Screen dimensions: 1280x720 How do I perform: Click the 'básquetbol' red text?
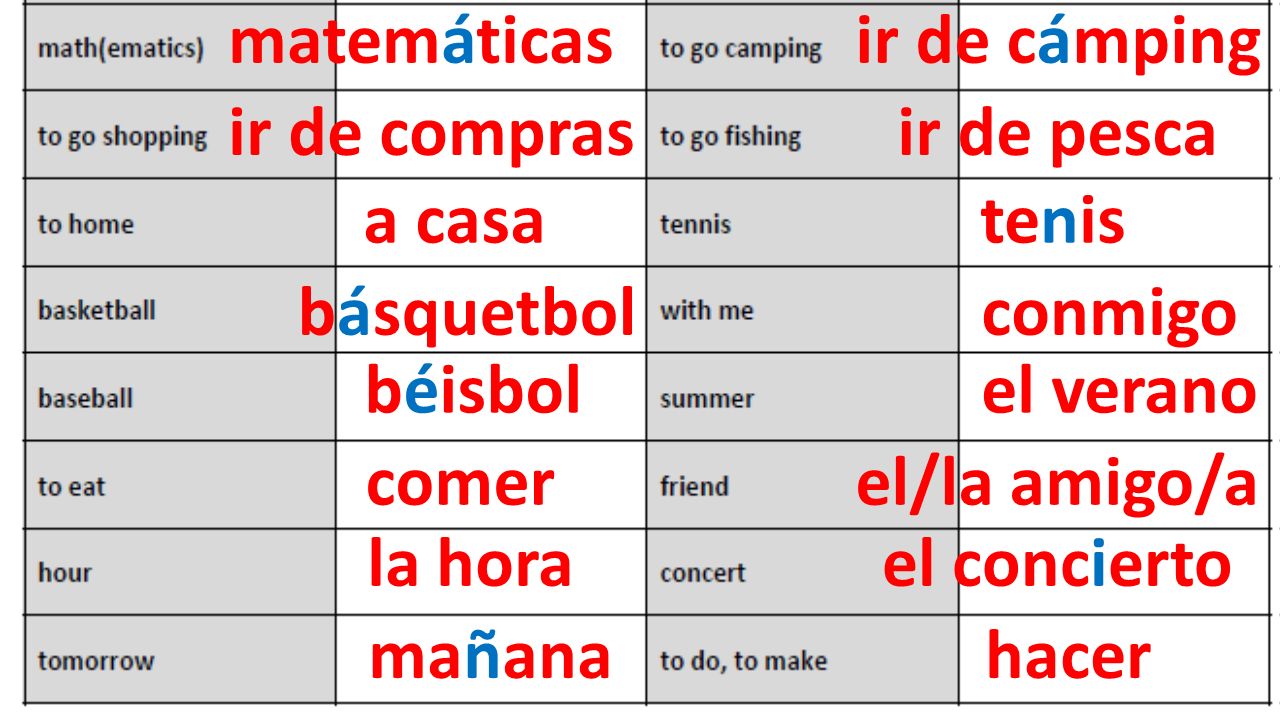point(467,314)
